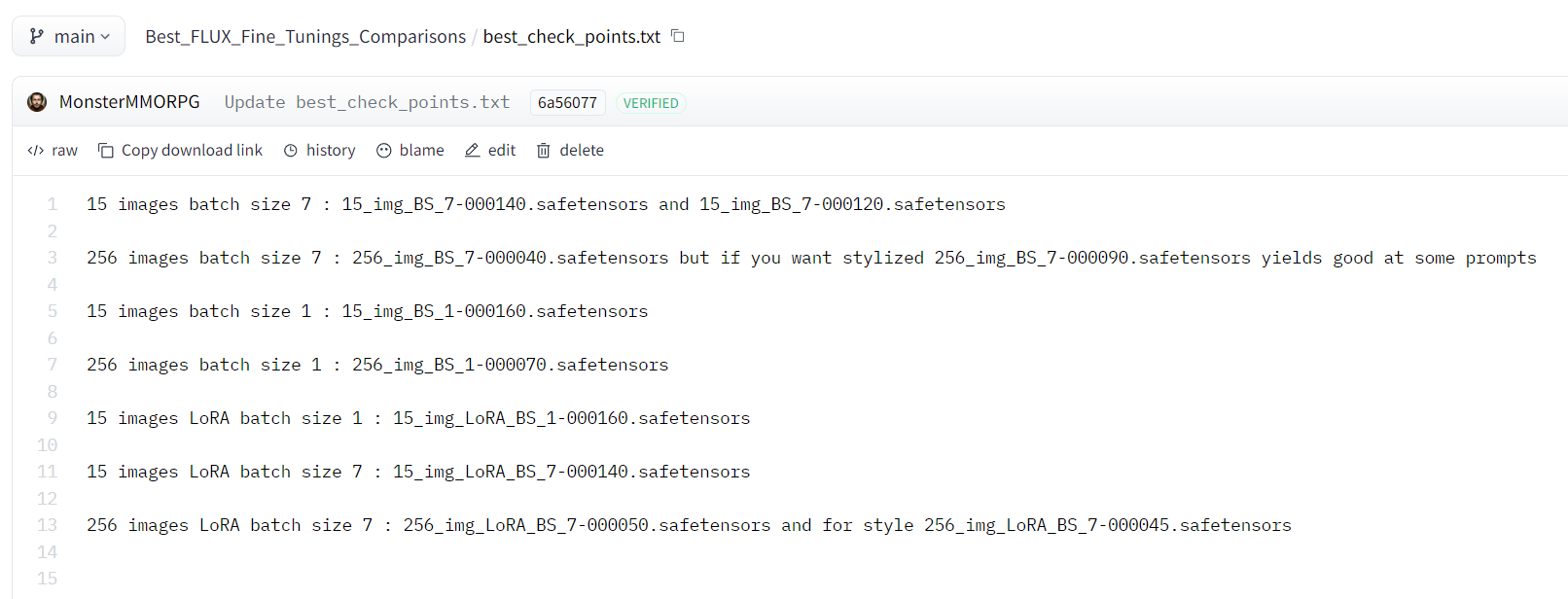Click commit hash 6a56077
This screenshot has width=1568, height=599.
coord(567,103)
